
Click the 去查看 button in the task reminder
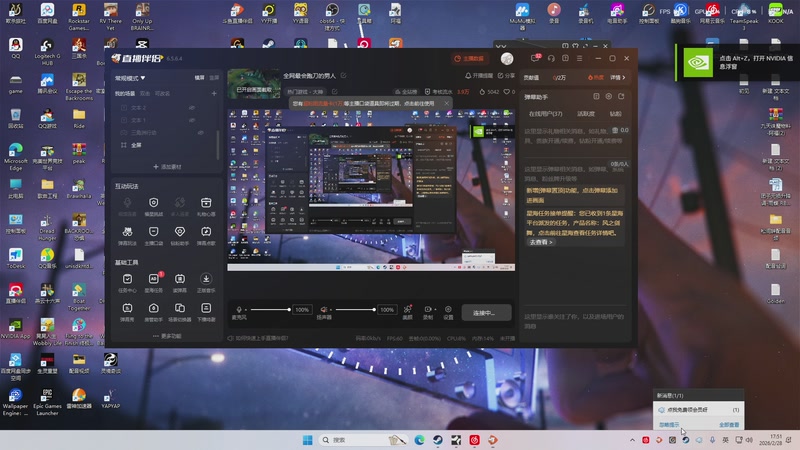coord(541,242)
